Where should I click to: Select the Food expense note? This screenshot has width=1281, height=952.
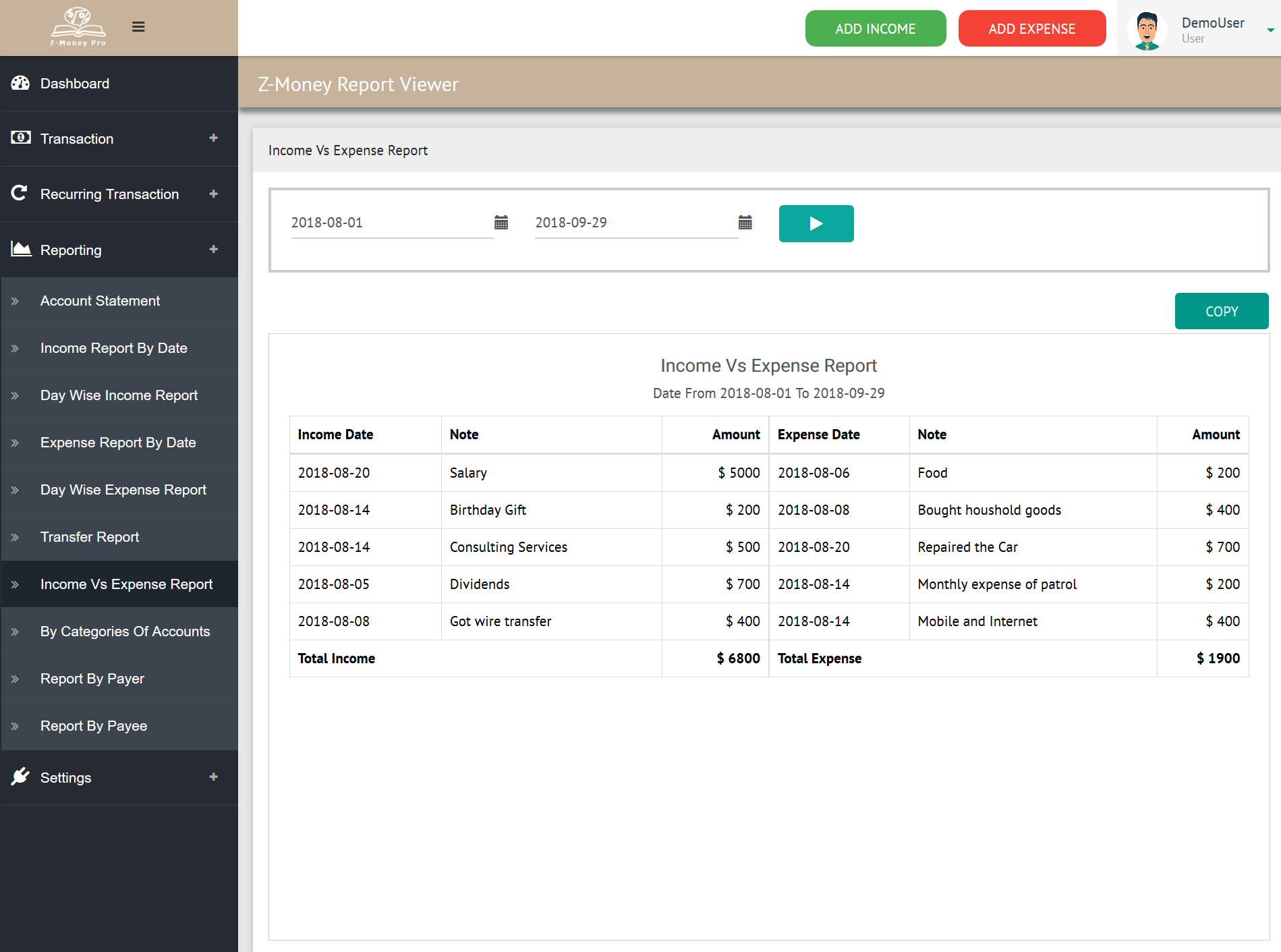1033,473
